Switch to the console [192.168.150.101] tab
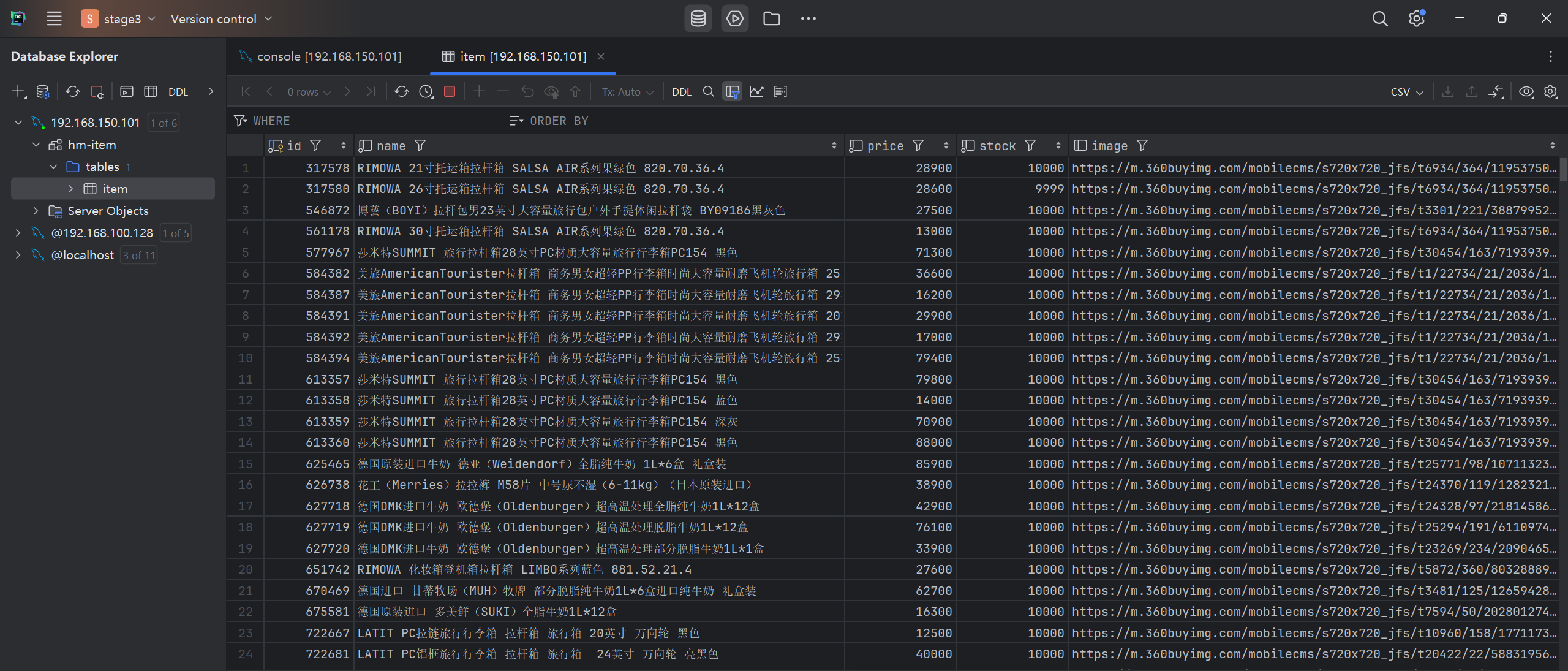The image size is (1568, 671). pyautogui.click(x=328, y=56)
